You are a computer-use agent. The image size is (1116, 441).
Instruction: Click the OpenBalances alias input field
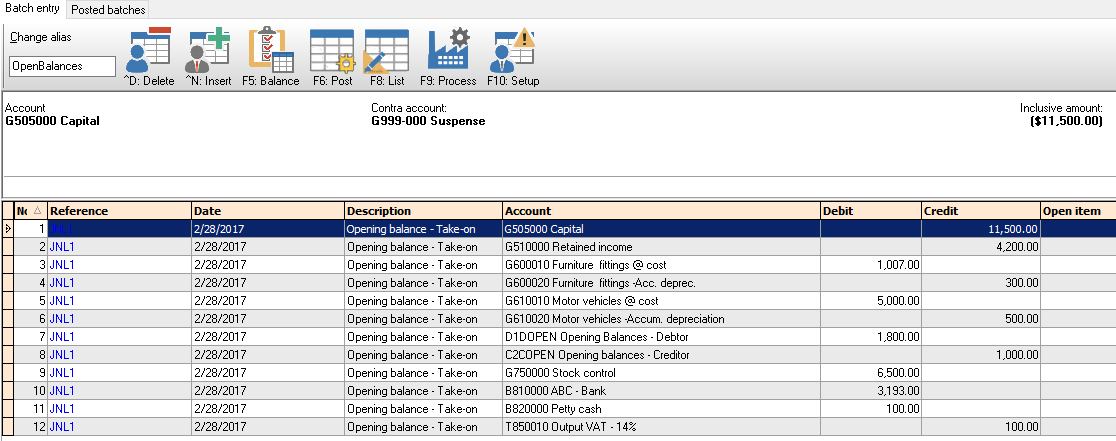tap(60, 66)
